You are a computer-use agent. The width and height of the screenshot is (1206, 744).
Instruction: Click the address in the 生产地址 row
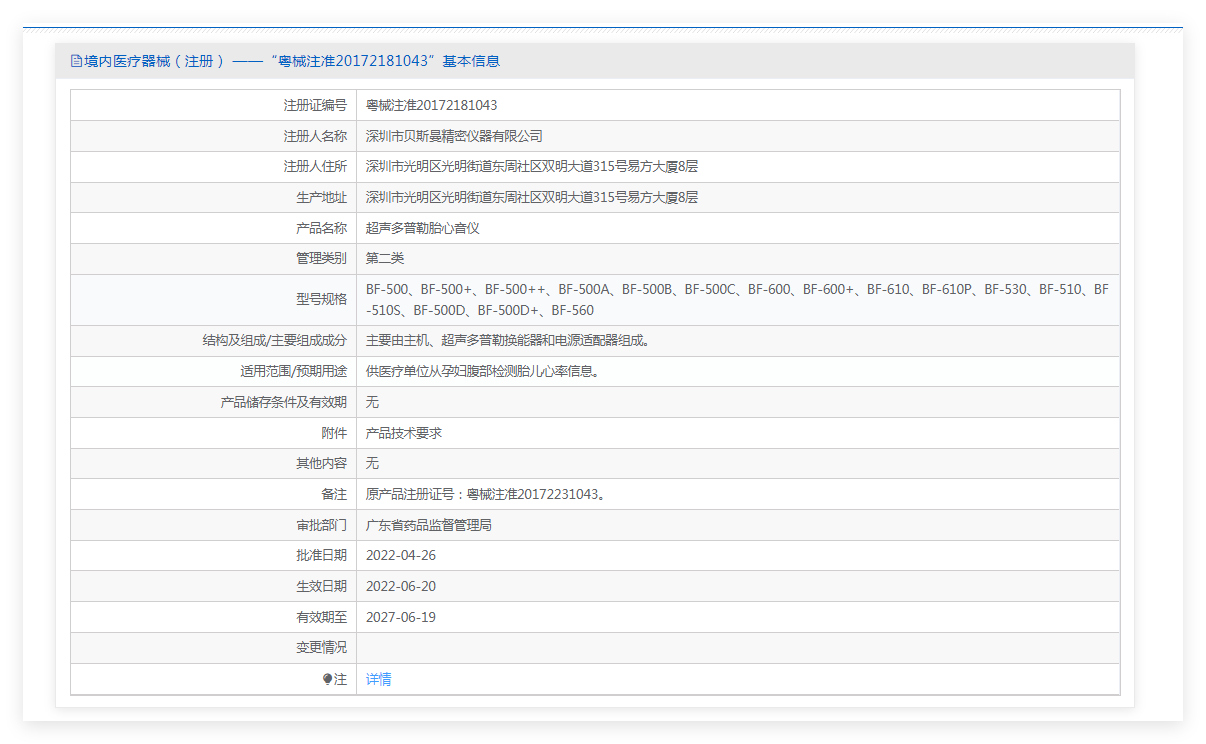point(531,198)
